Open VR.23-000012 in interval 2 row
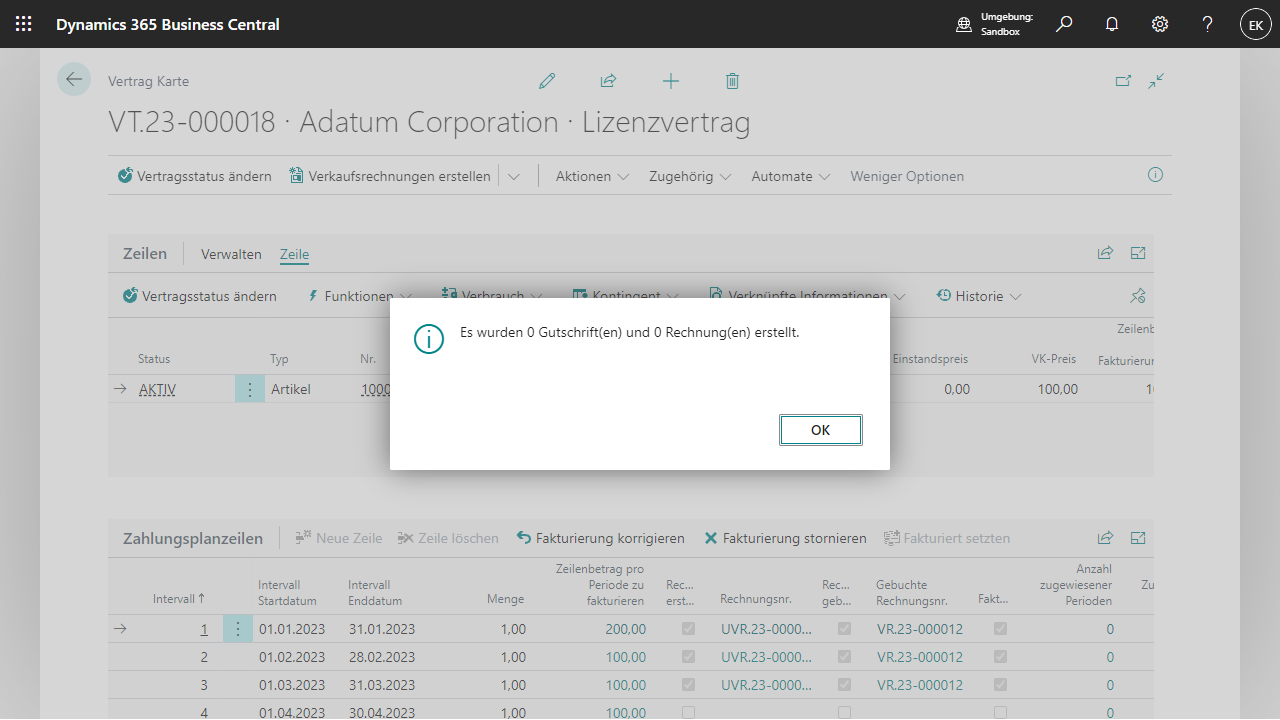1280x720 pixels. click(x=920, y=657)
